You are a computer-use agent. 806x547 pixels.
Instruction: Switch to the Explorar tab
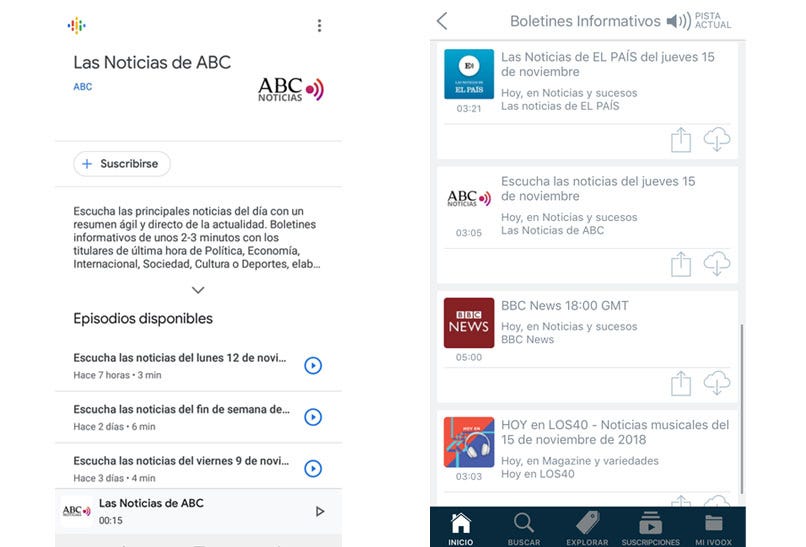(587, 528)
